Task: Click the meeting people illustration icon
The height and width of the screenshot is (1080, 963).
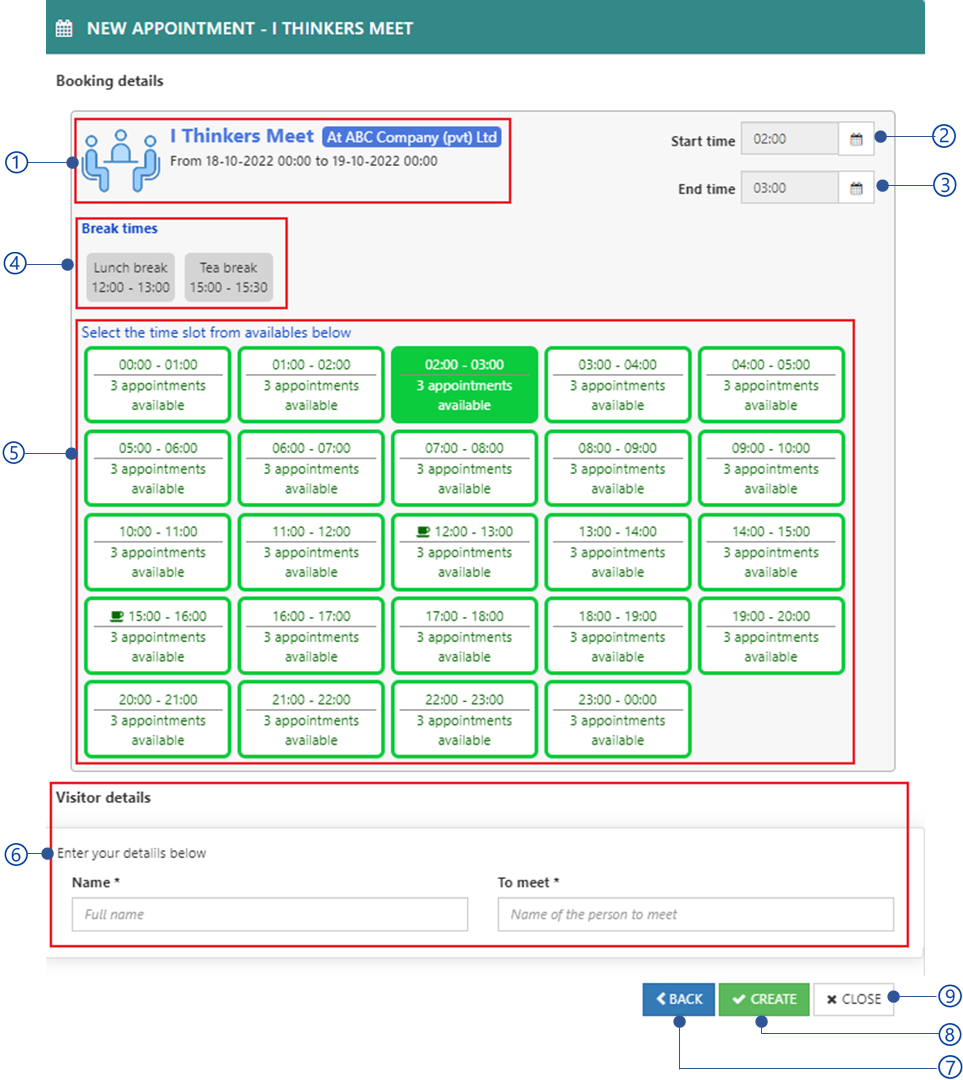Action: pyautogui.click(x=122, y=159)
